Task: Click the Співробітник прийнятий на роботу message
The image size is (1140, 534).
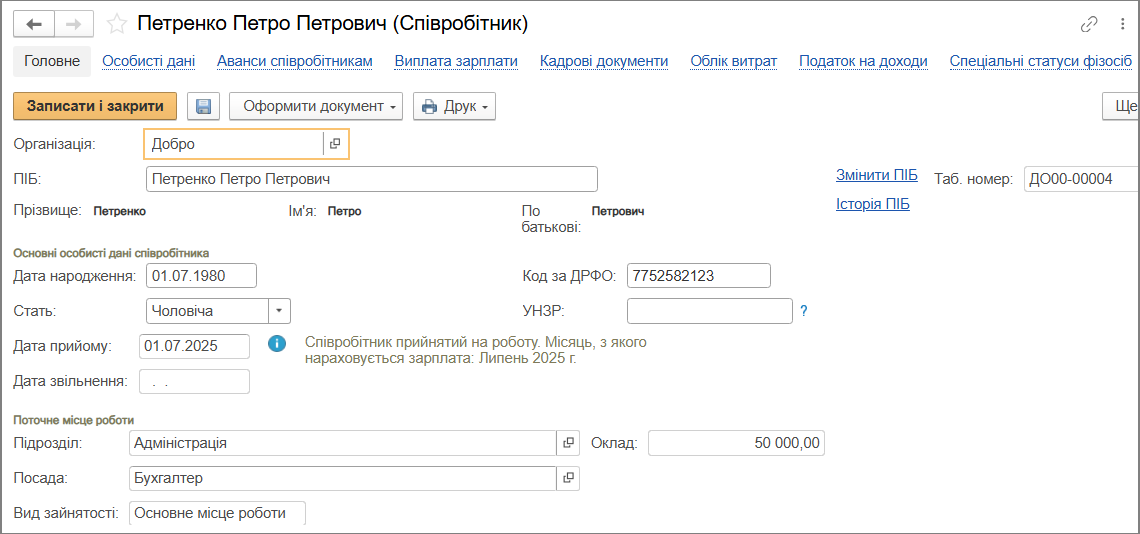Action: [x=475, y=350]
